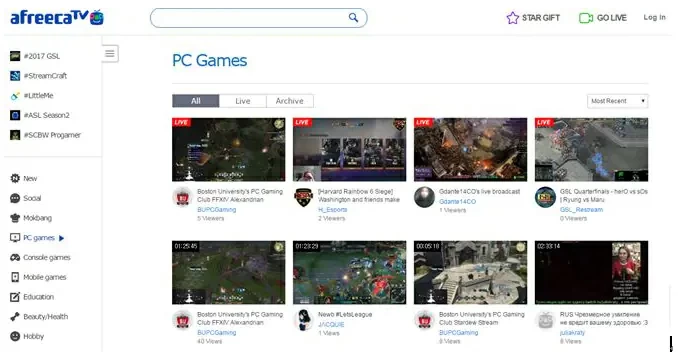The width and height of the screenshot is (678, 363).
Task: Click the Console games gamepad icon
Action: [x=15, y=257]
